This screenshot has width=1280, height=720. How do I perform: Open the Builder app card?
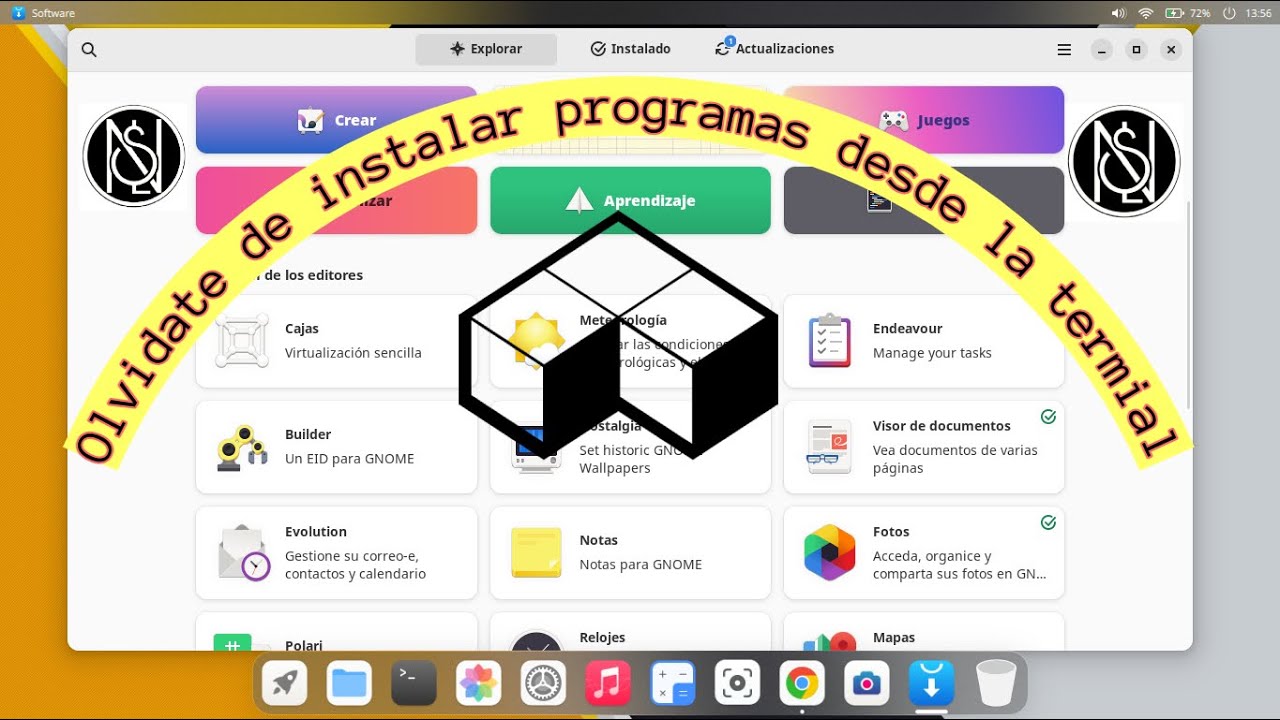336,447
